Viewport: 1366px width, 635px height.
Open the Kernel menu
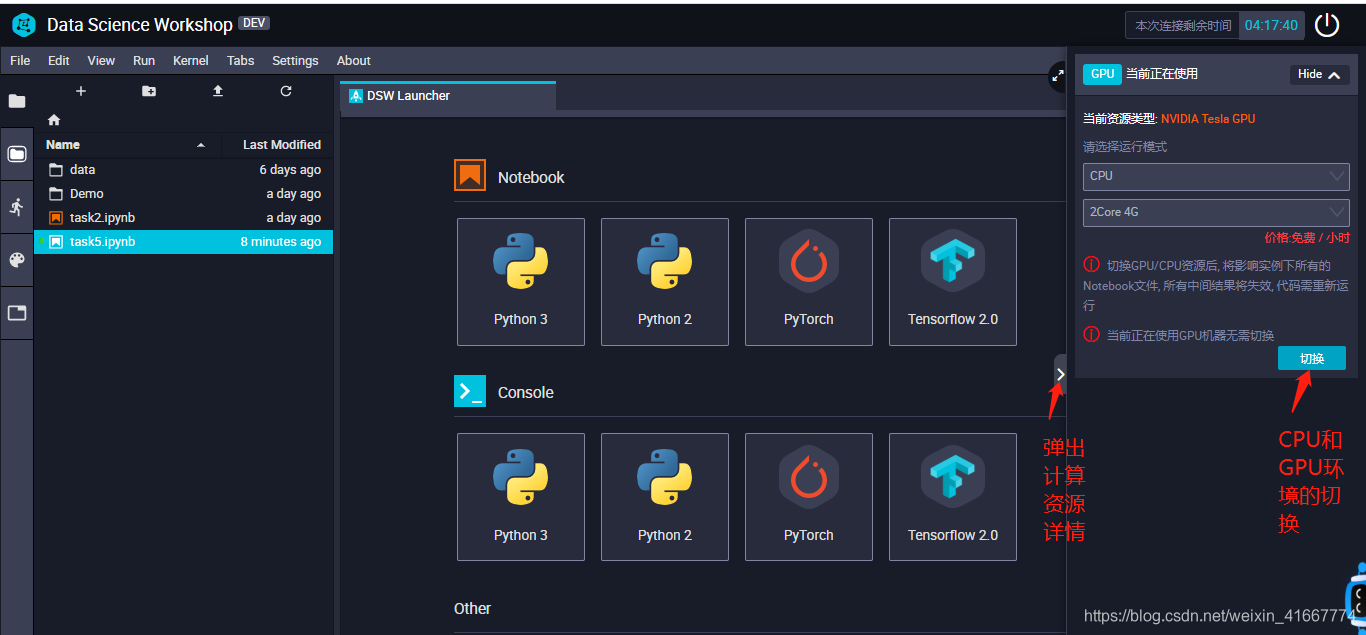pyautogui.click(x=191, y=61)
